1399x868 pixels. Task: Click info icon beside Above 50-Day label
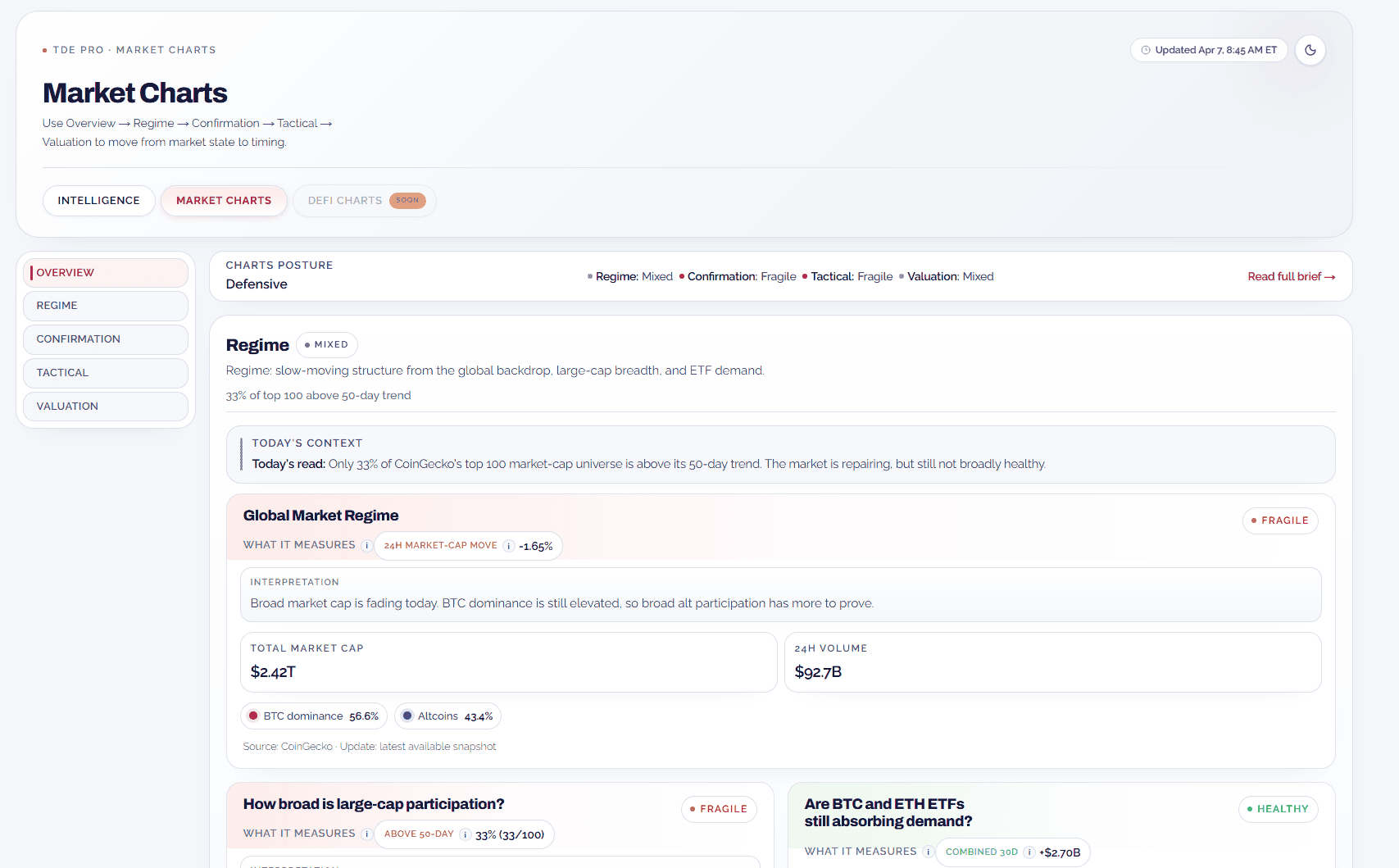[465, 834]
